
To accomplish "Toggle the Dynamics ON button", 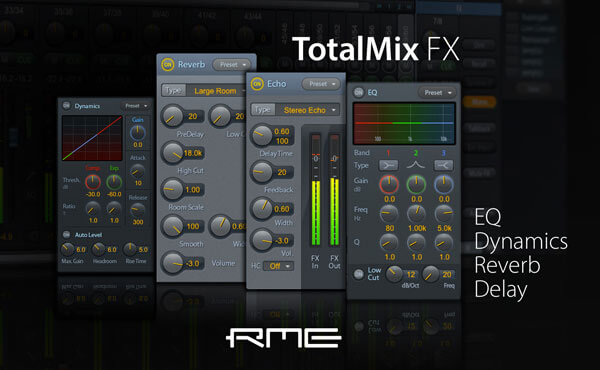I will (x=66, y=106).
